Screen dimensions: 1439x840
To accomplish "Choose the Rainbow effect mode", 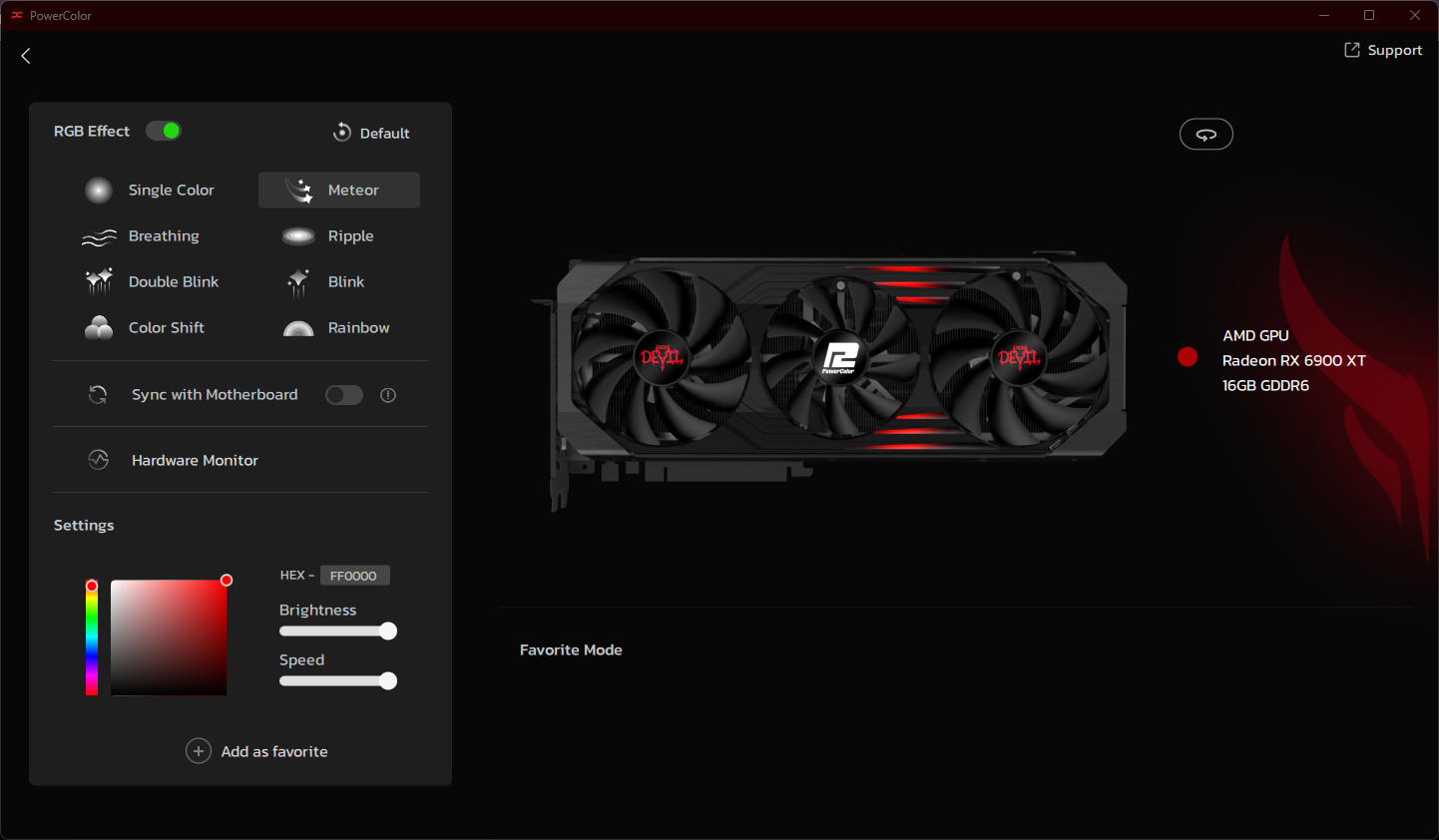I will point(339,327).
